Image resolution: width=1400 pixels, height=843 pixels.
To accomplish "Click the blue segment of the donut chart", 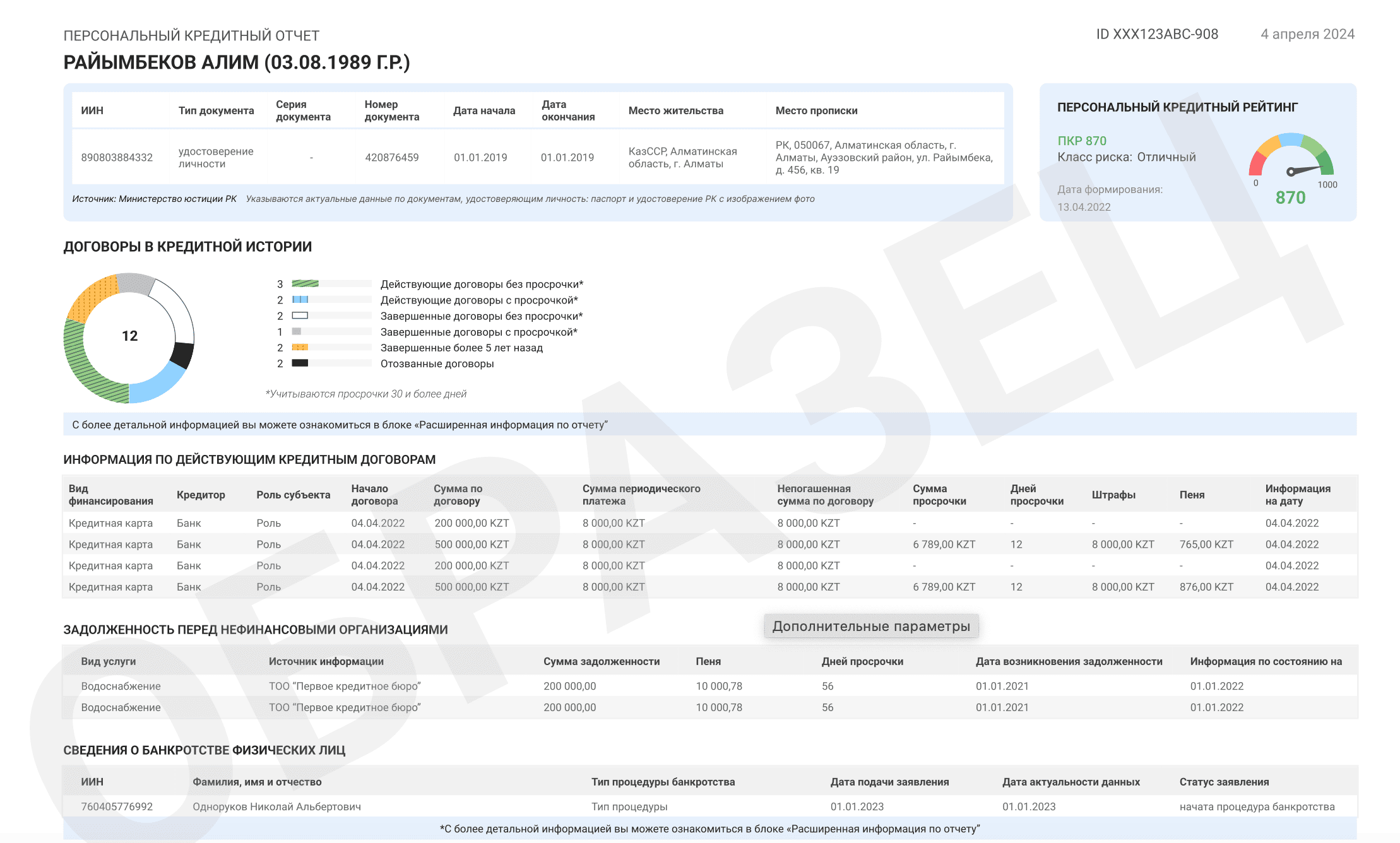I will click(158, 386).
